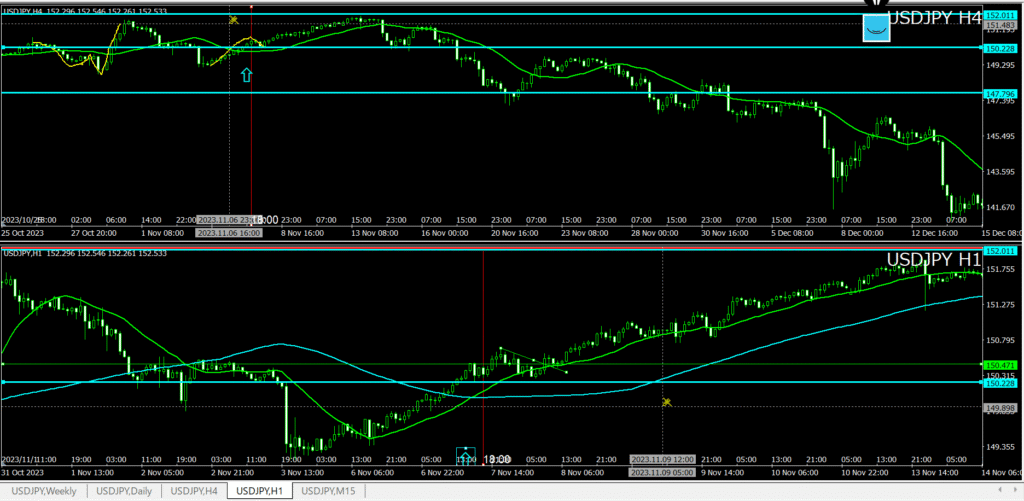Click the 2023.11.09 12:00 time label
The width and height of the screenshot is (1024, 501).
pos(662,459)
